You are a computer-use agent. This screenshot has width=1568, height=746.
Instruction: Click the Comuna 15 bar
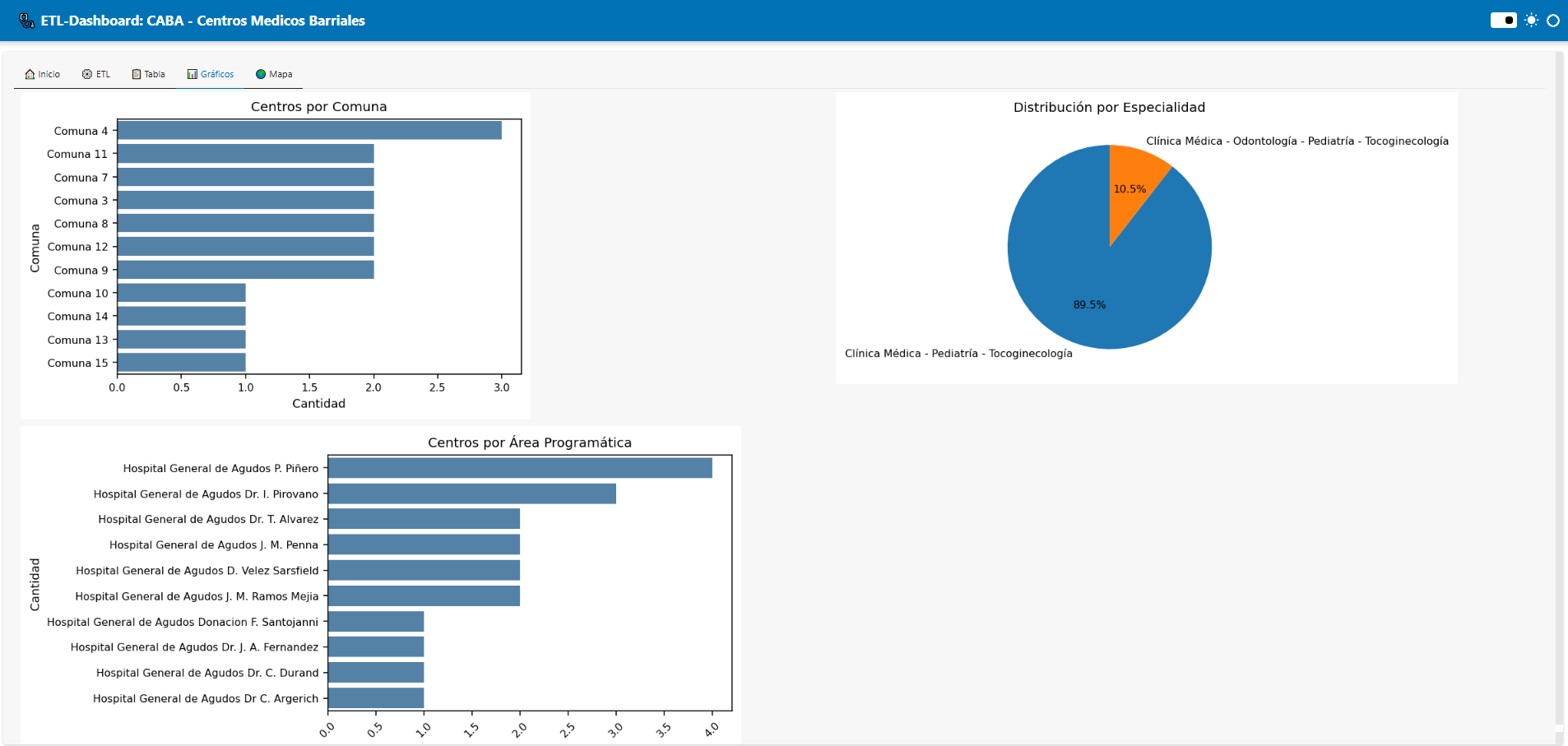click(182, 363)
